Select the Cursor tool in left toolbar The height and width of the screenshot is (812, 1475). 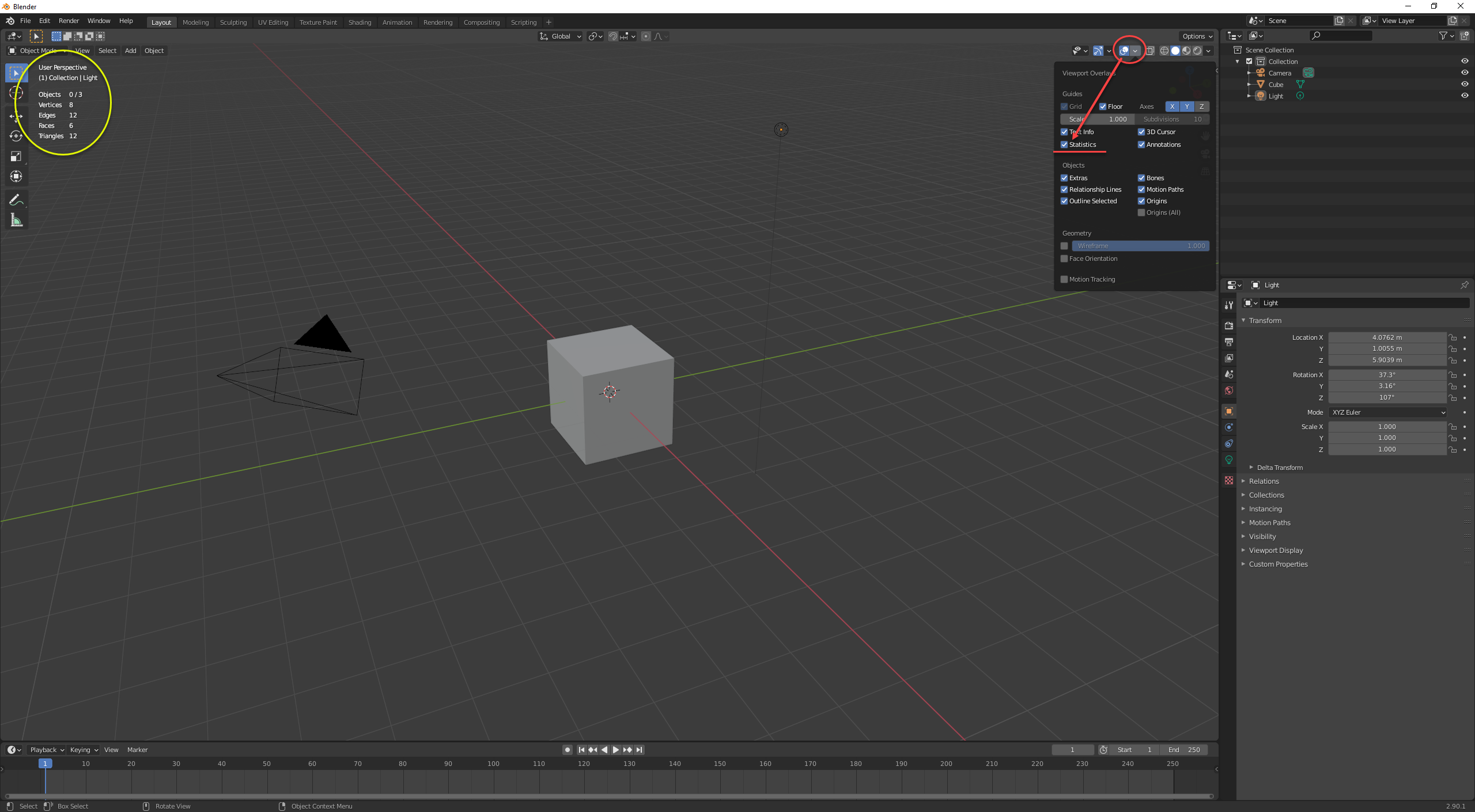pos(16,94)
